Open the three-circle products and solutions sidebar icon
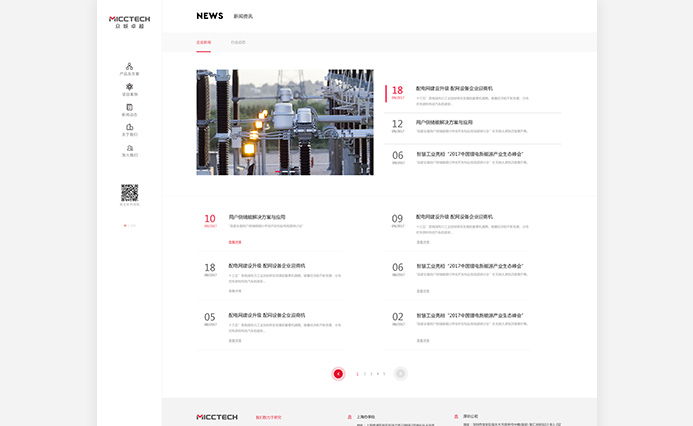This screenshot has height=426, width=693. (129, 66)
